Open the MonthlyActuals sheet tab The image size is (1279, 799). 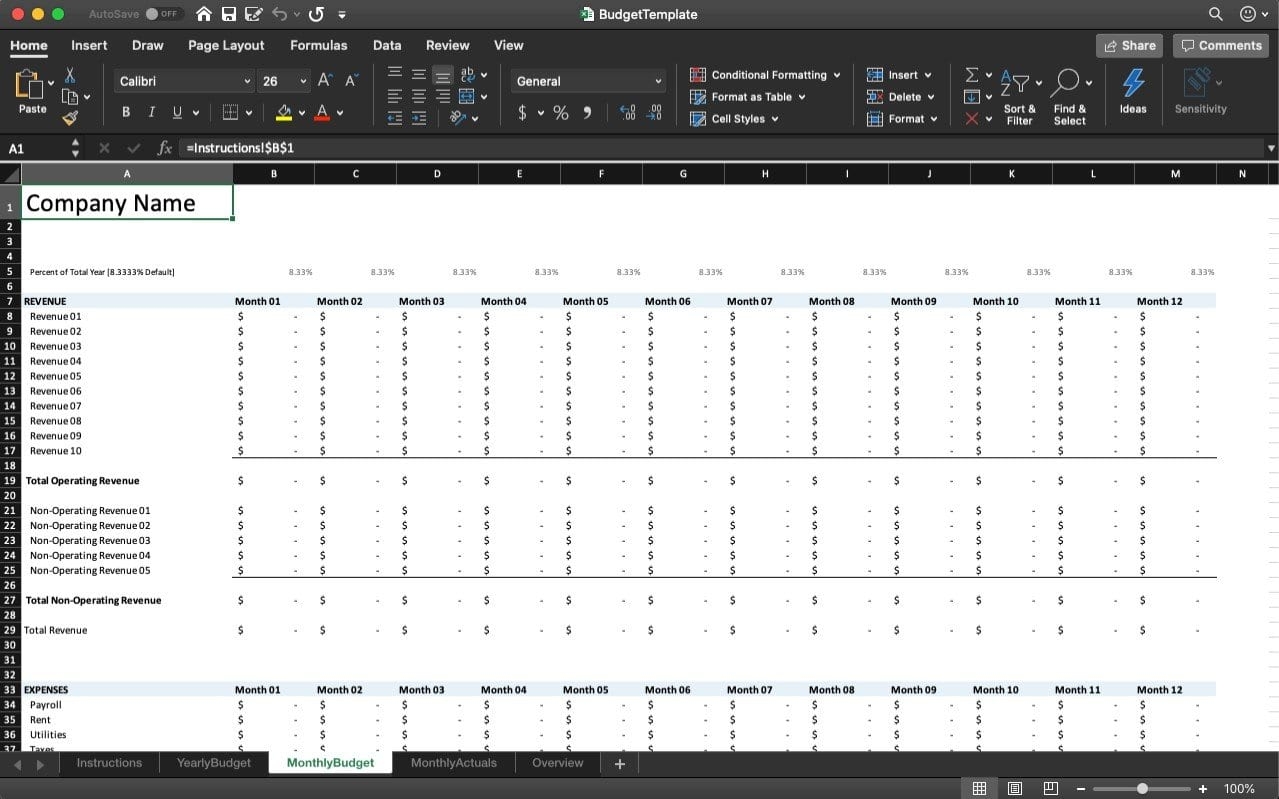pos(452,762)
